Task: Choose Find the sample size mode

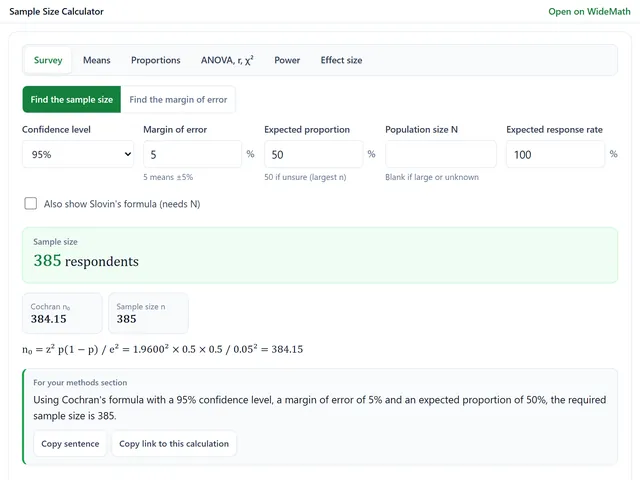Action: pyautogui.click(x=72, y=100)
